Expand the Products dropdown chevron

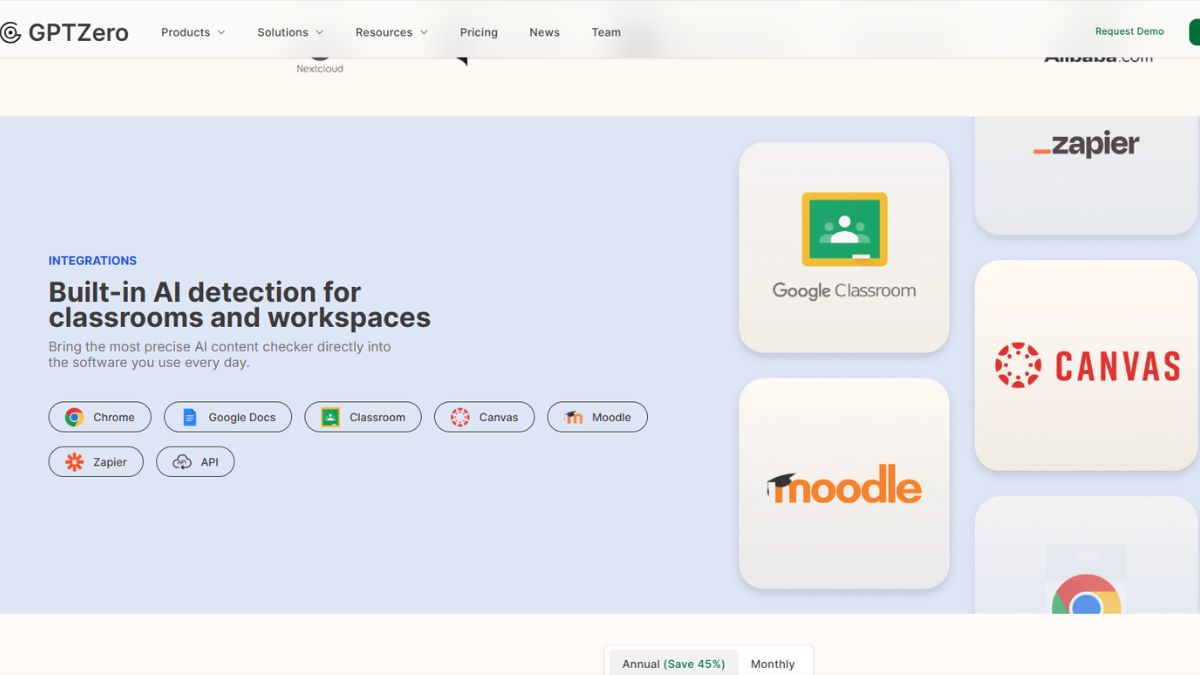[221, 32]
